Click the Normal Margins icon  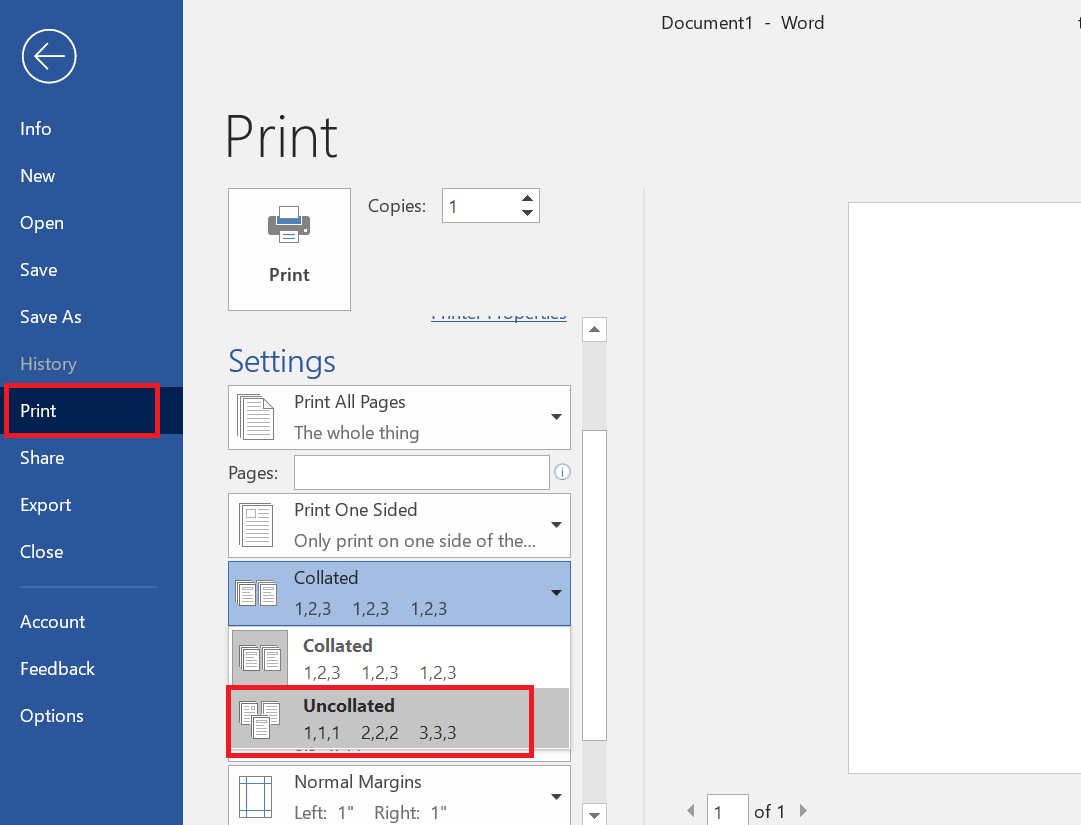click(x=255, y=797)
